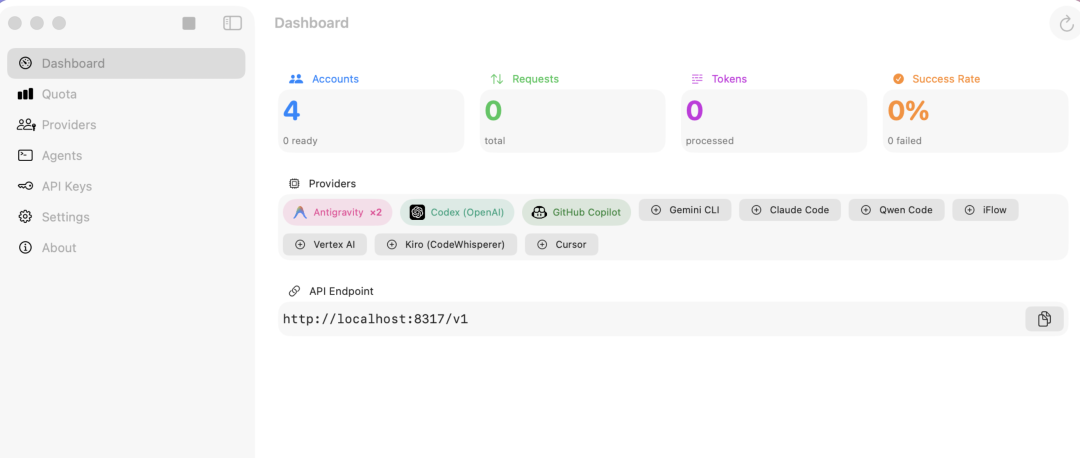Click the Agents terminal icon
Viewport: 1080px width, 458px height.
25,156
